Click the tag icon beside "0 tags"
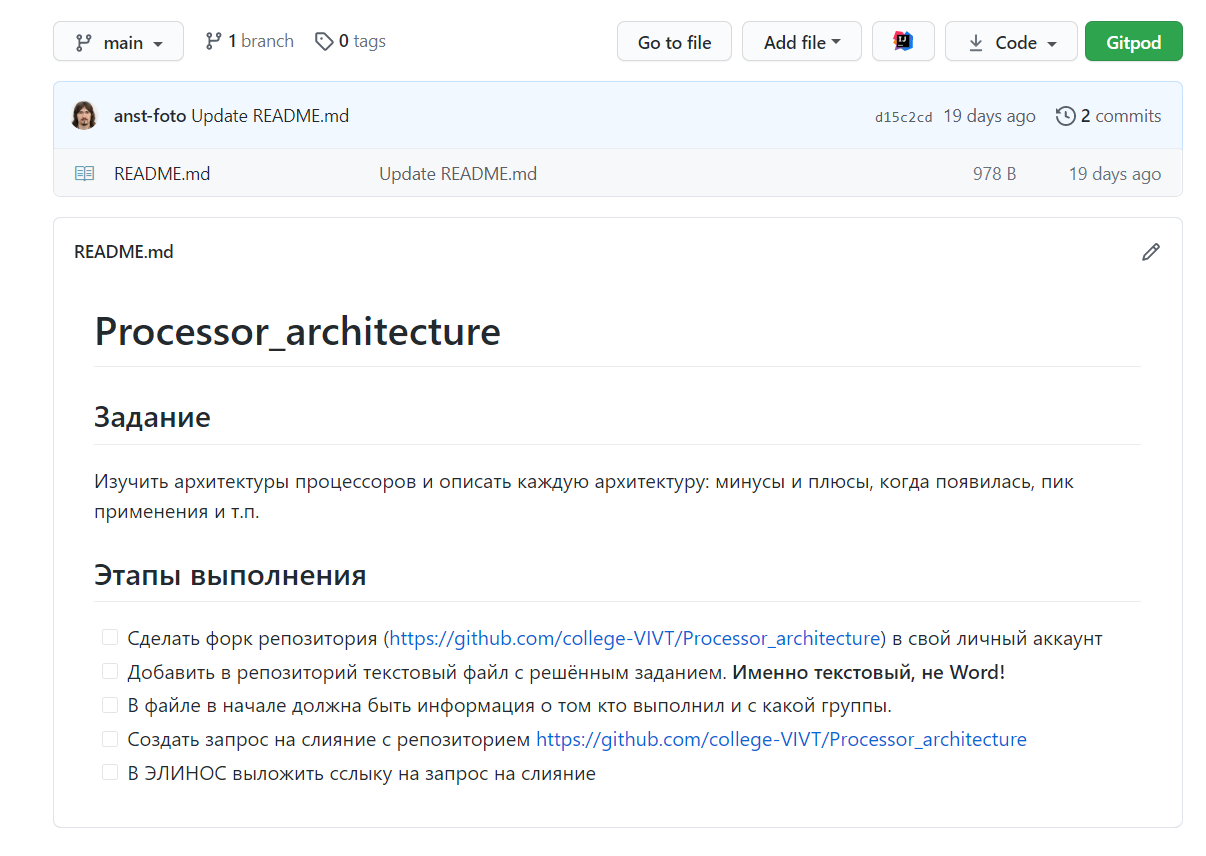Viewport: 1206px width, 856px height. tap(324, 41)
